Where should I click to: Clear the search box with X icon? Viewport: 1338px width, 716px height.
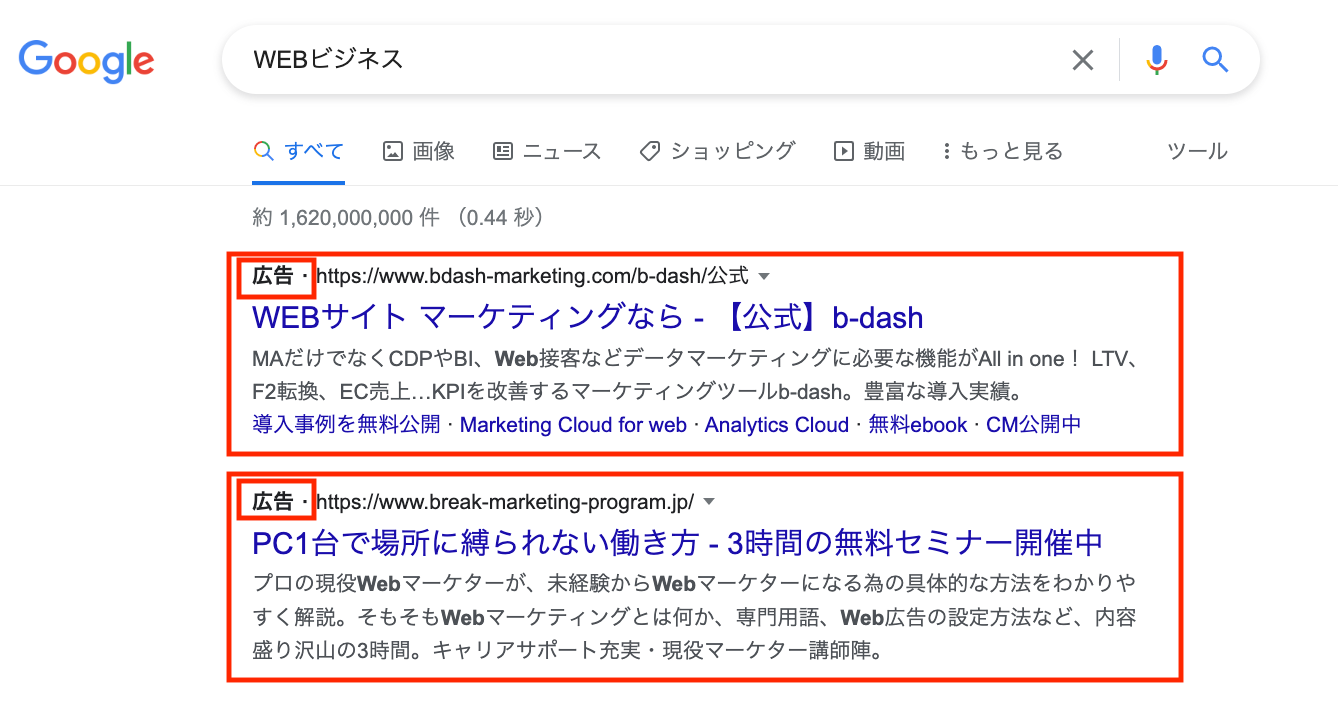click(1082, 61)
